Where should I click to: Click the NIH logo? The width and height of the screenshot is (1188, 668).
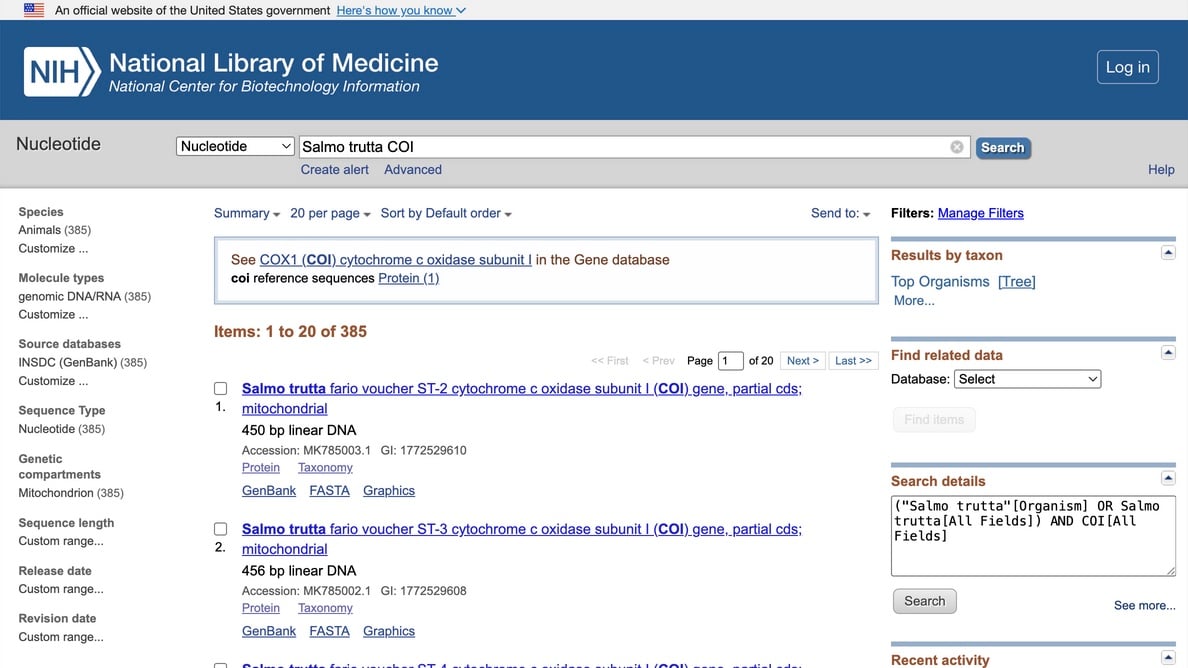point(62,72)
